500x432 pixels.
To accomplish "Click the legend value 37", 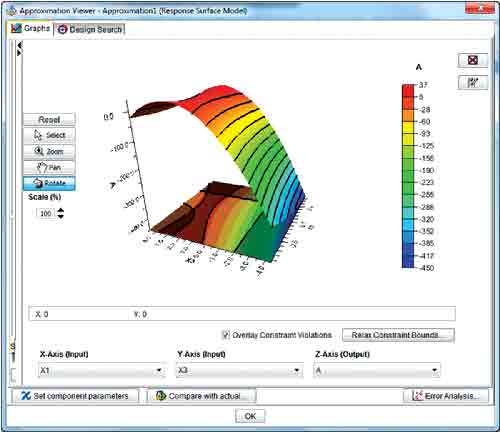I will tap(423, 85).
